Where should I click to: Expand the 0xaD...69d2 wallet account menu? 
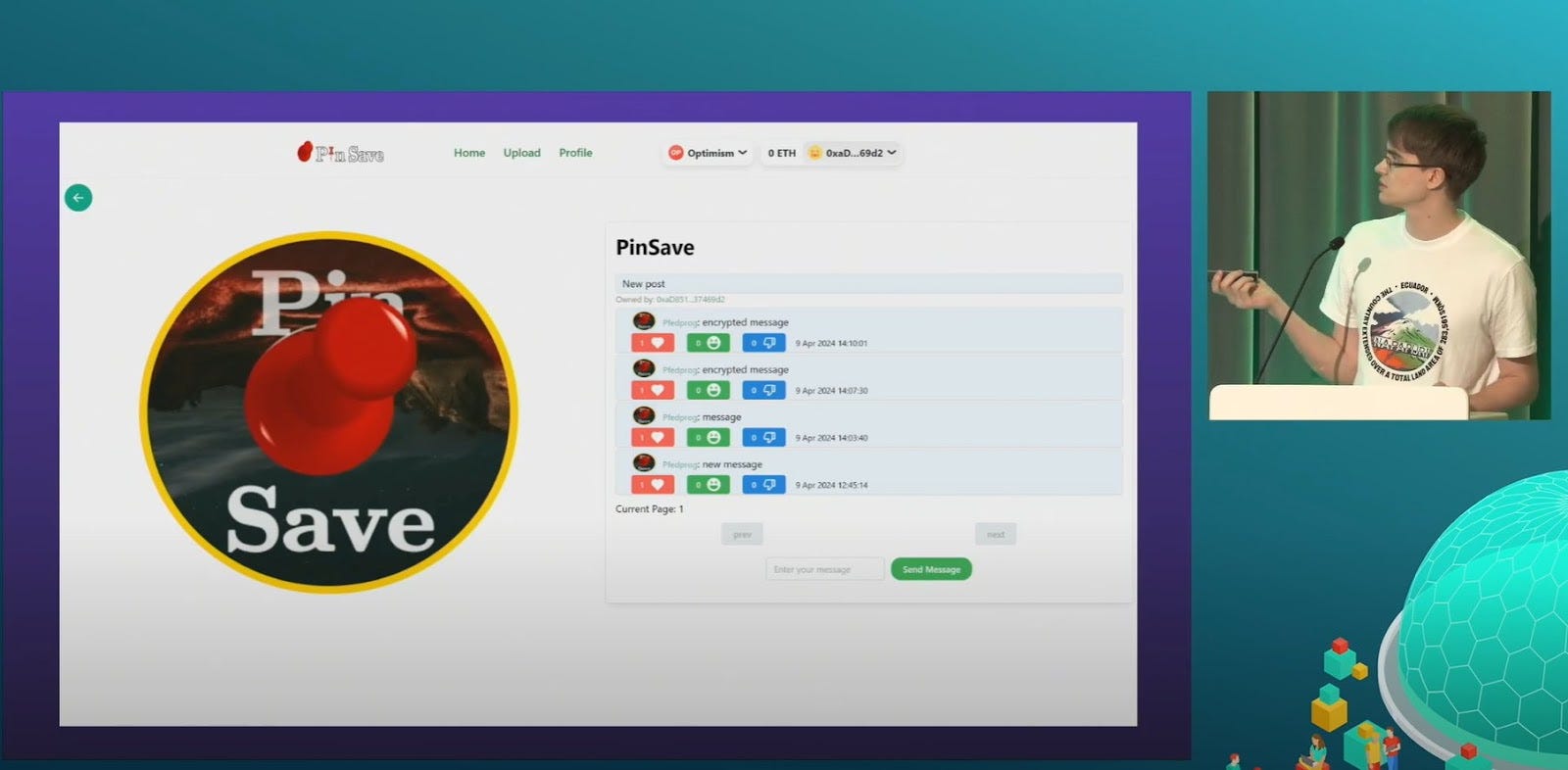point(852,153)
